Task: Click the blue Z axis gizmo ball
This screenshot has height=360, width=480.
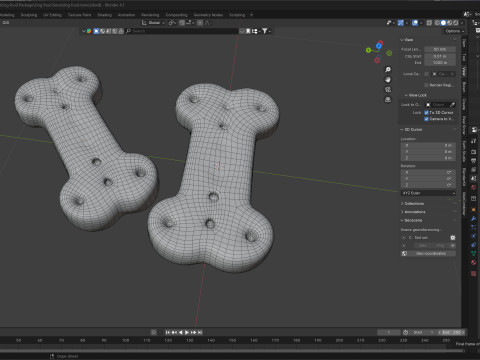Action: pos(379,46)
